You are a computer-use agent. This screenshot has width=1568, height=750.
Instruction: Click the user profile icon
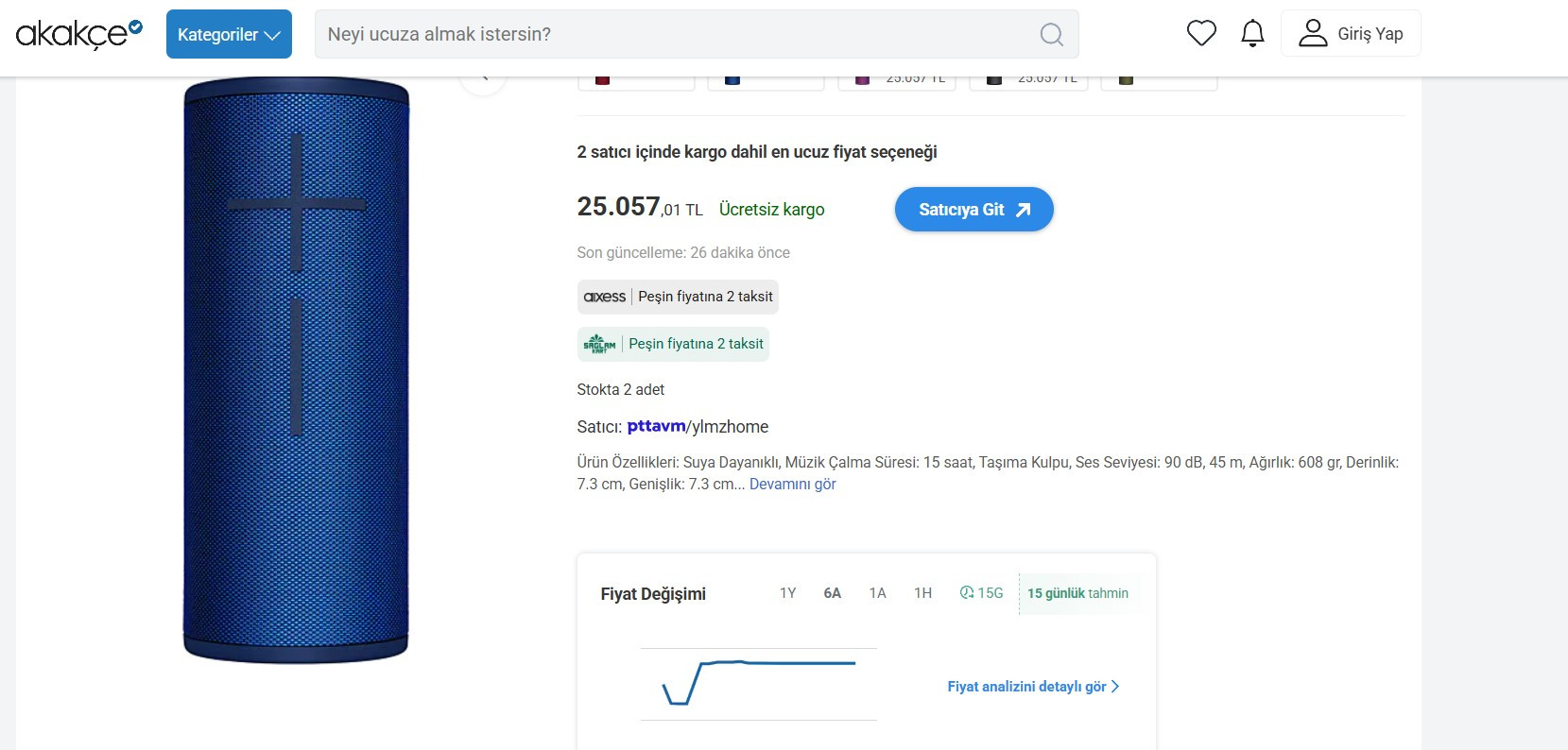pos(1312,33)
